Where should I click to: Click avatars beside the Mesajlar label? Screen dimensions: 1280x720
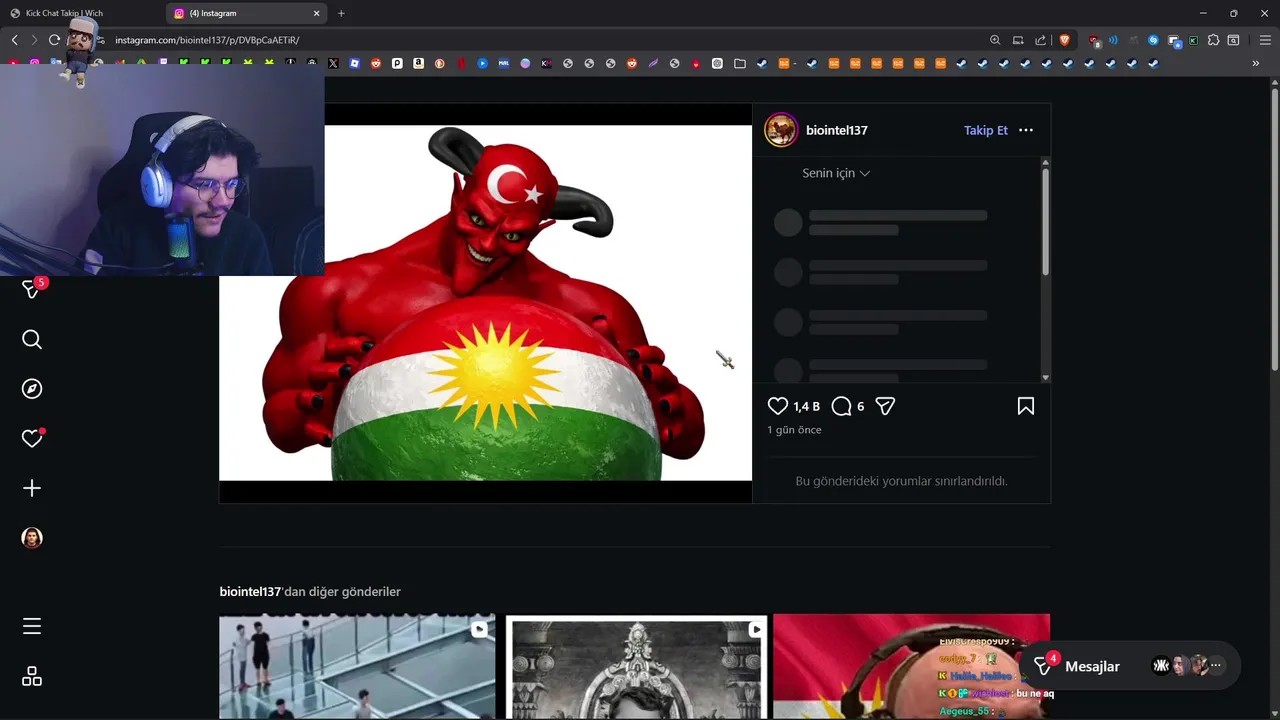1187,666
